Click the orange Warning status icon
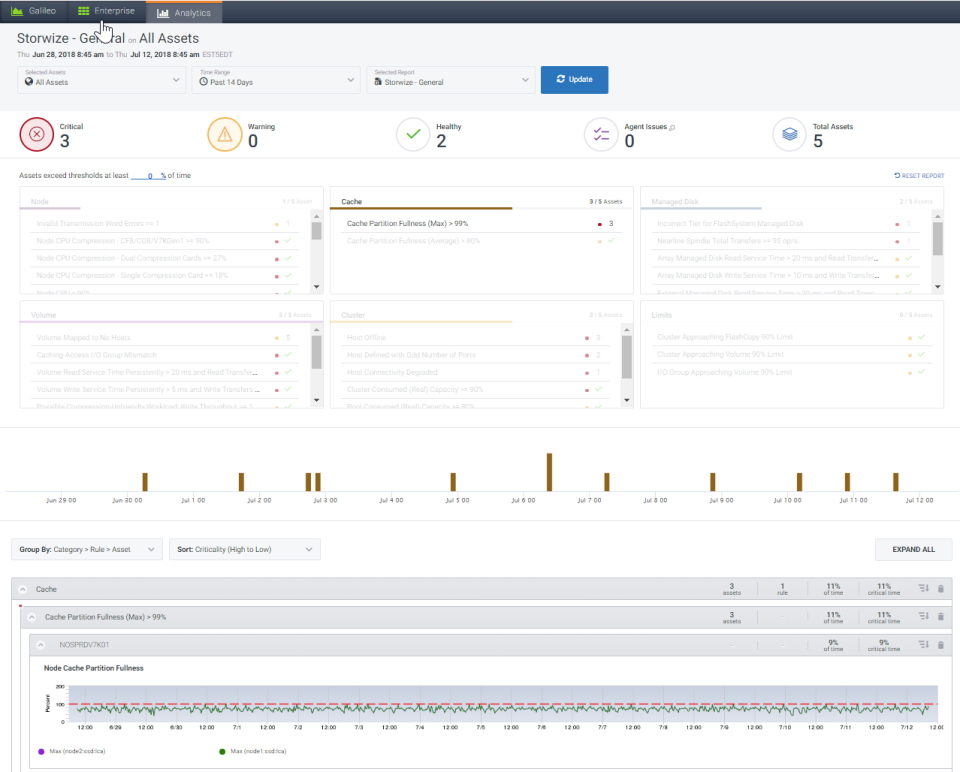The width and height of the screenshot is (960, 772). coord(225,135)
